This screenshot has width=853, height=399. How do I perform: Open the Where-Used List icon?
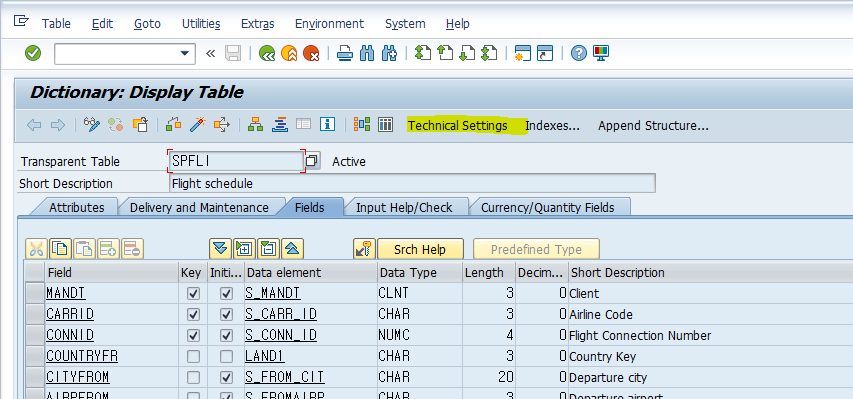click(x=221, y=125)
